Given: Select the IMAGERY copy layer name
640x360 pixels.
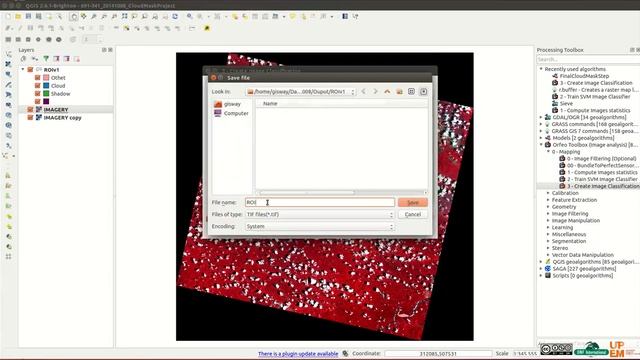Looking at the screenshot, I should point(62,118).
